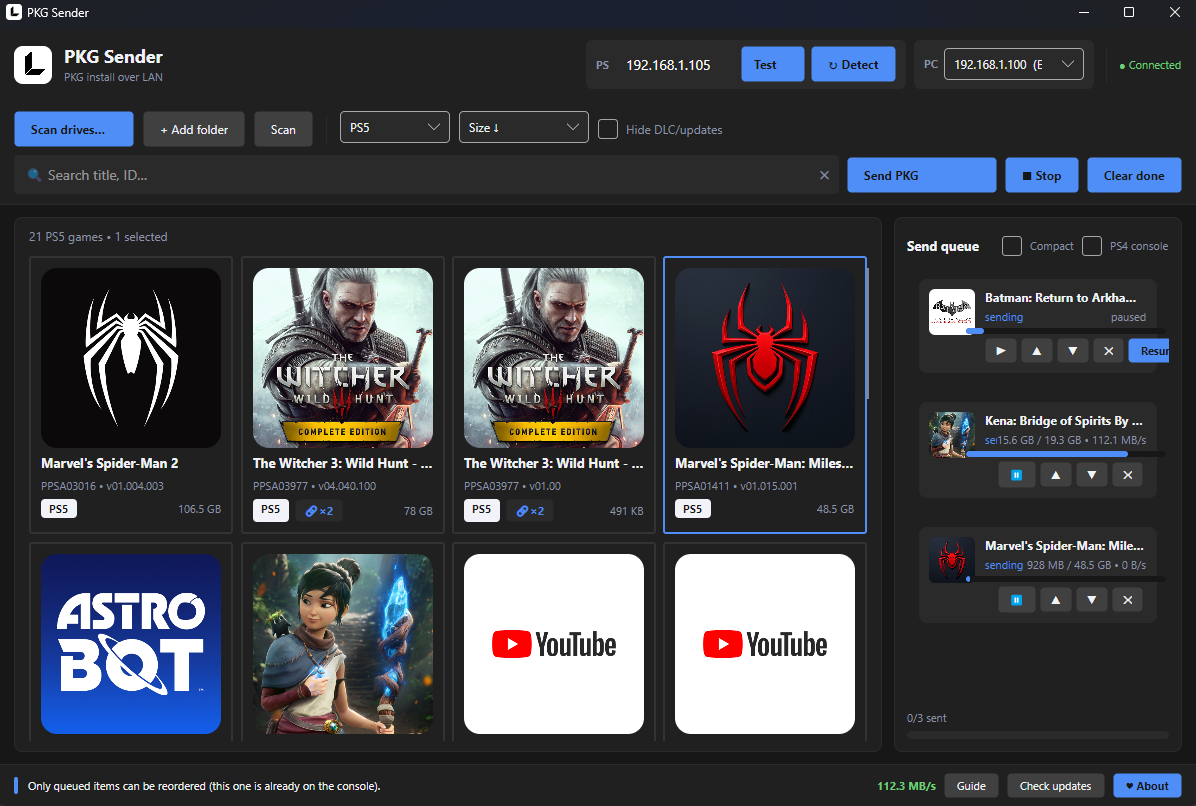
Task: Select Marvel's Spider-Man 2 cover
Action: click(131, 358)
